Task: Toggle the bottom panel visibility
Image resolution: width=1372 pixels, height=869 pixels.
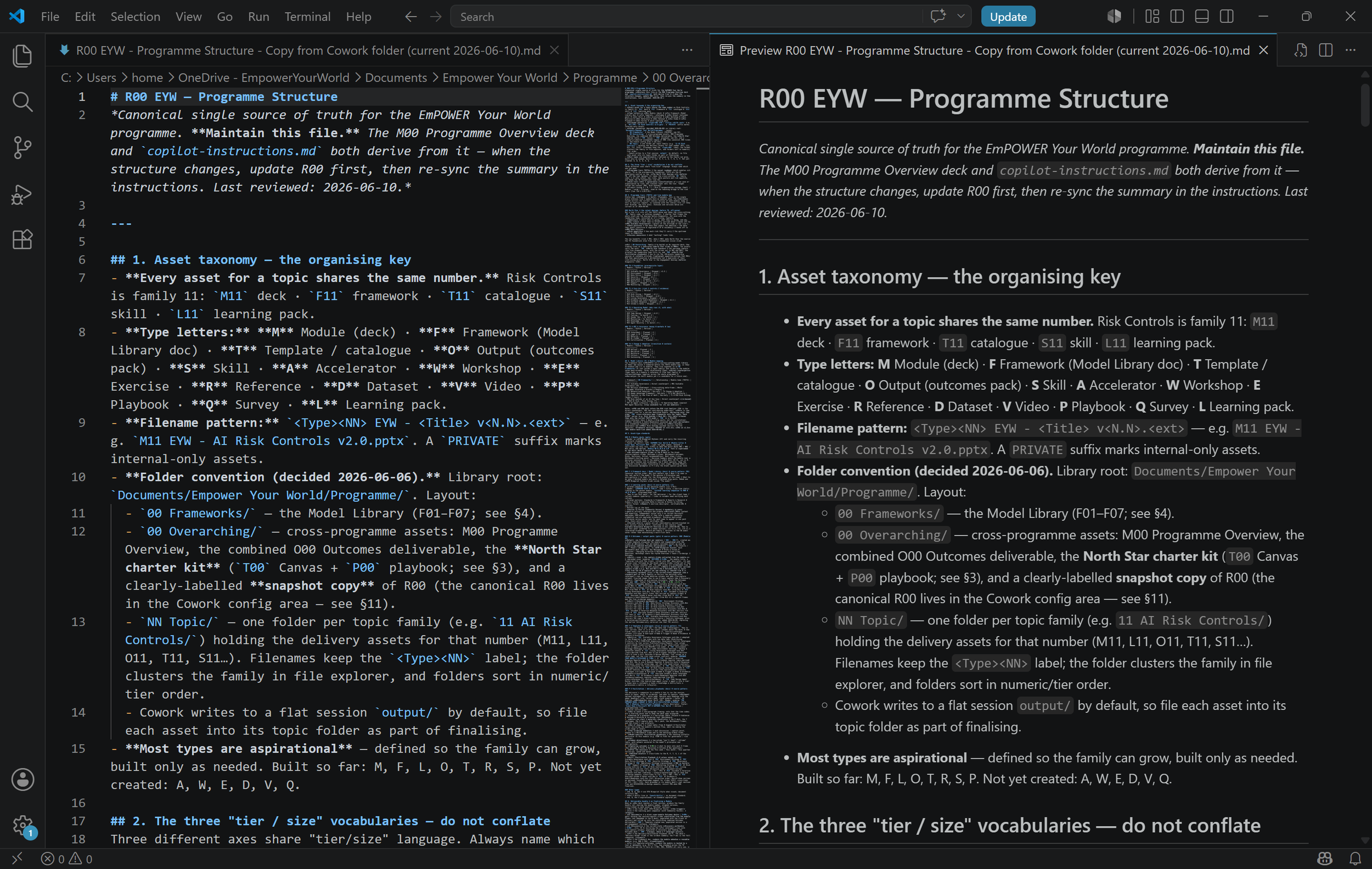Action: click(1202, 16)
